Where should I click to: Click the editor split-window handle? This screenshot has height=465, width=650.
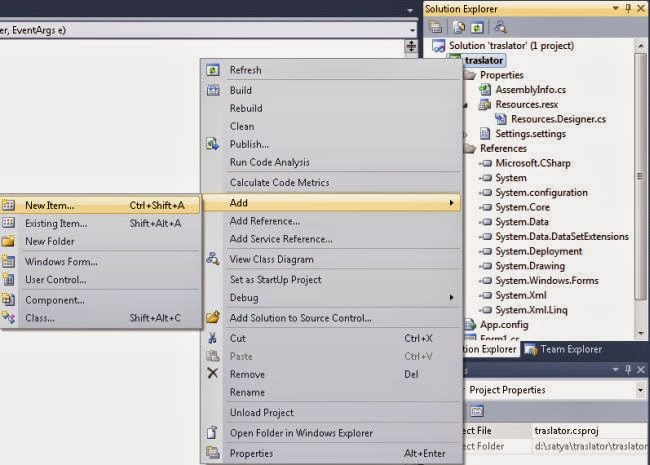[x=411, y=46]
